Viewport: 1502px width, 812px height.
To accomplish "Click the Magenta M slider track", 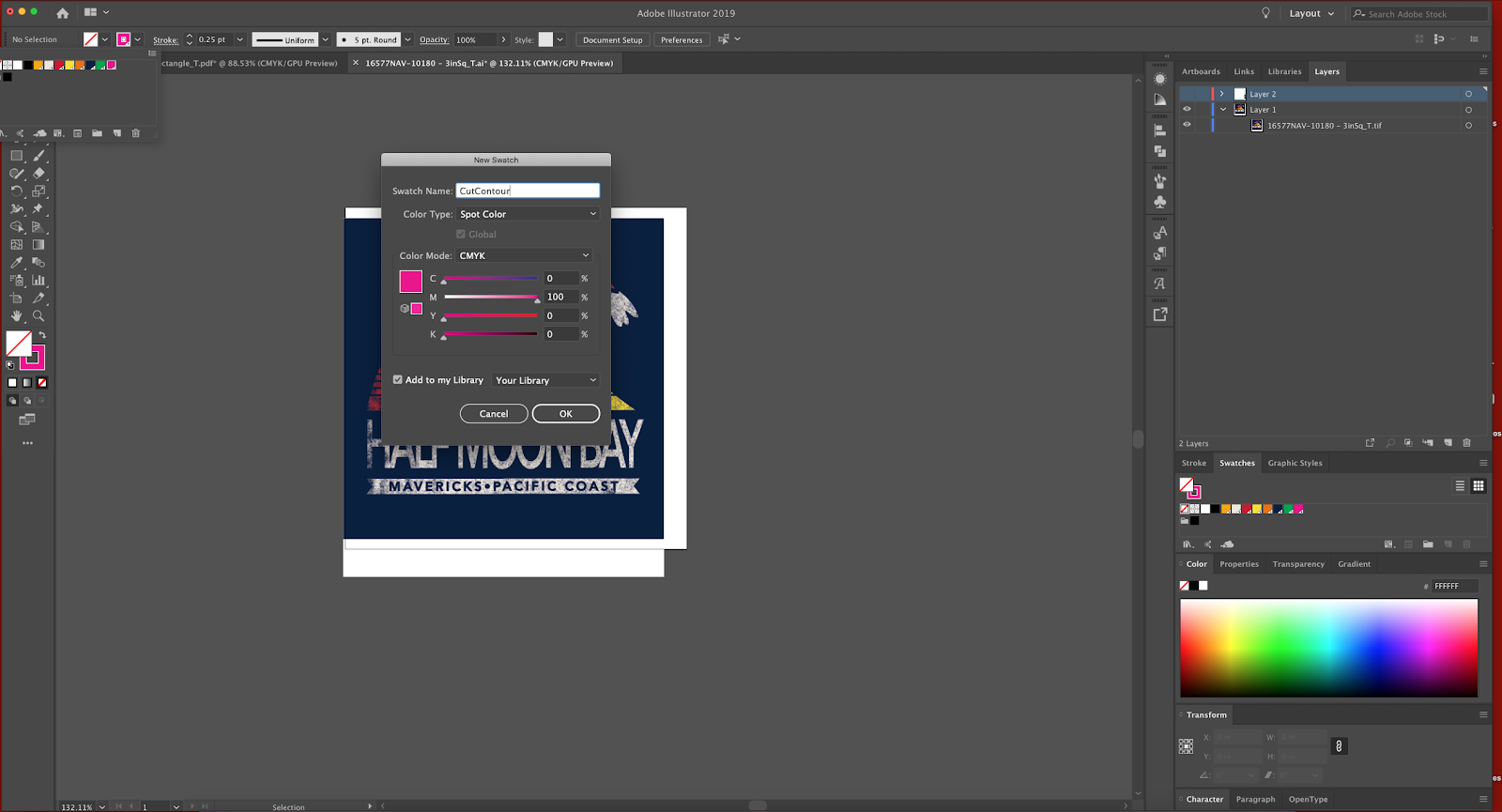I will (491, 297).
